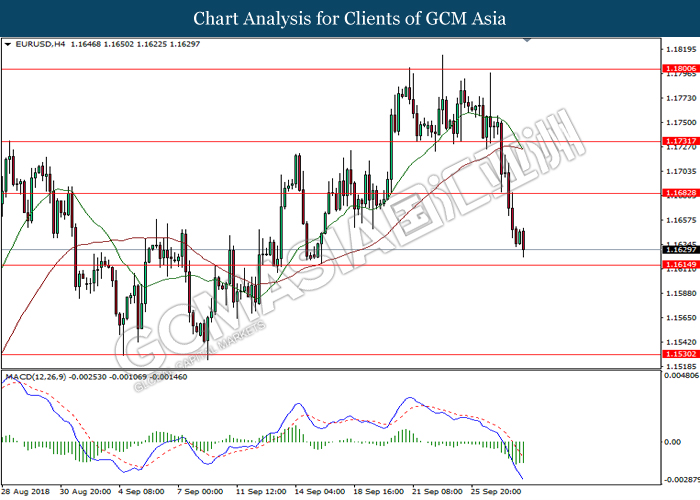The width and height of the screenshot is (700, 500).
Task: Click the MACD scale value 0.004806
Action: click(x=682, y=375)
